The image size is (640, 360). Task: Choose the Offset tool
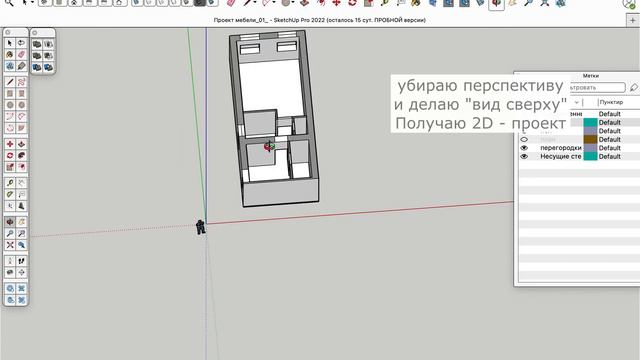[x=21, y=167]
